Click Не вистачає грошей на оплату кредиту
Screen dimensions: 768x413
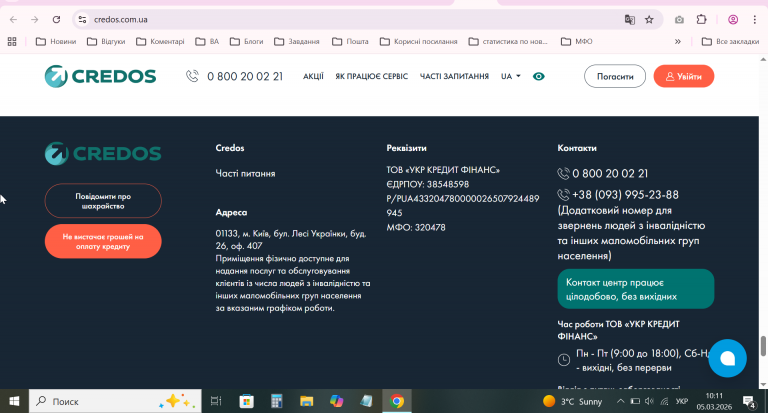(x=103, y=241)
